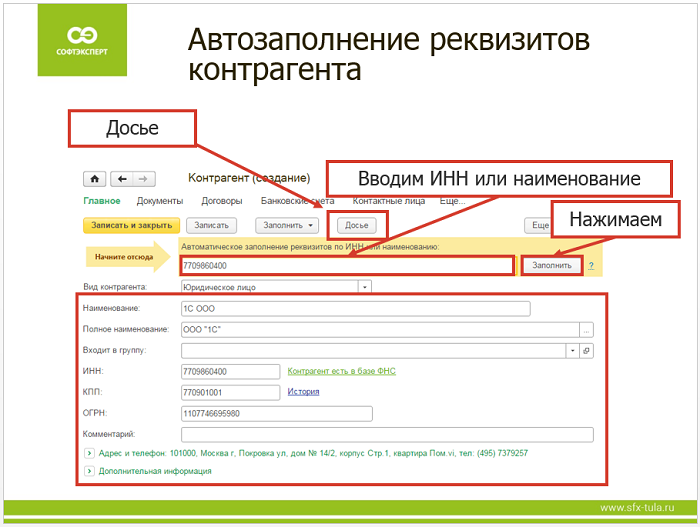Open the Еще... navigation menu
Viewport: 700px width, 527px height.
[x=452, y=201]
